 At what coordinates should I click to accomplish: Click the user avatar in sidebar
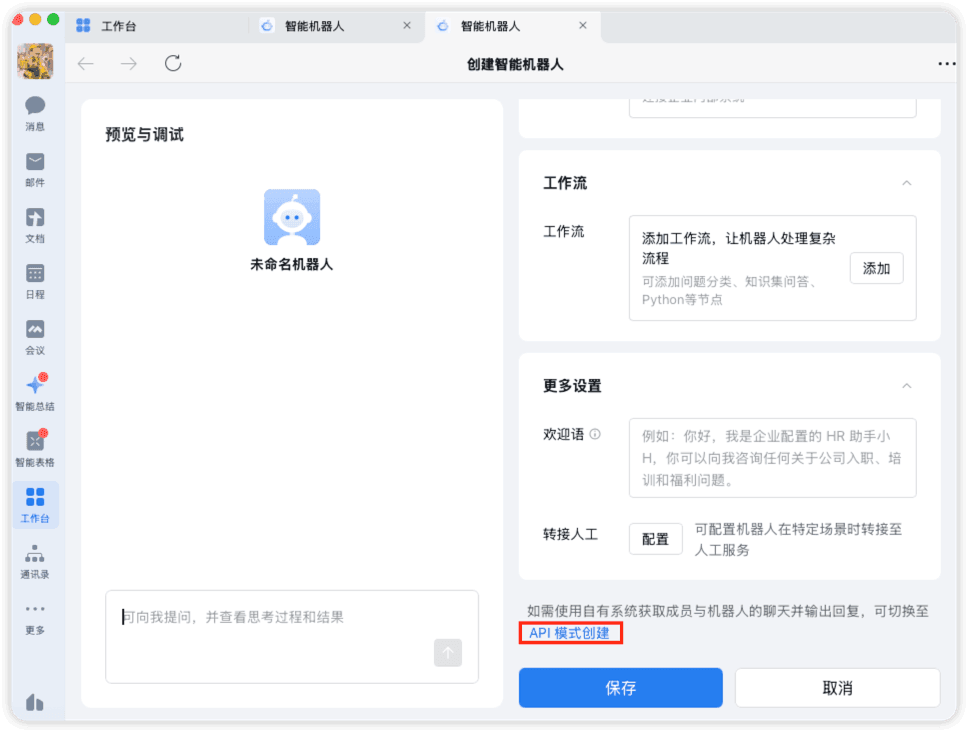tap(35, 60)
